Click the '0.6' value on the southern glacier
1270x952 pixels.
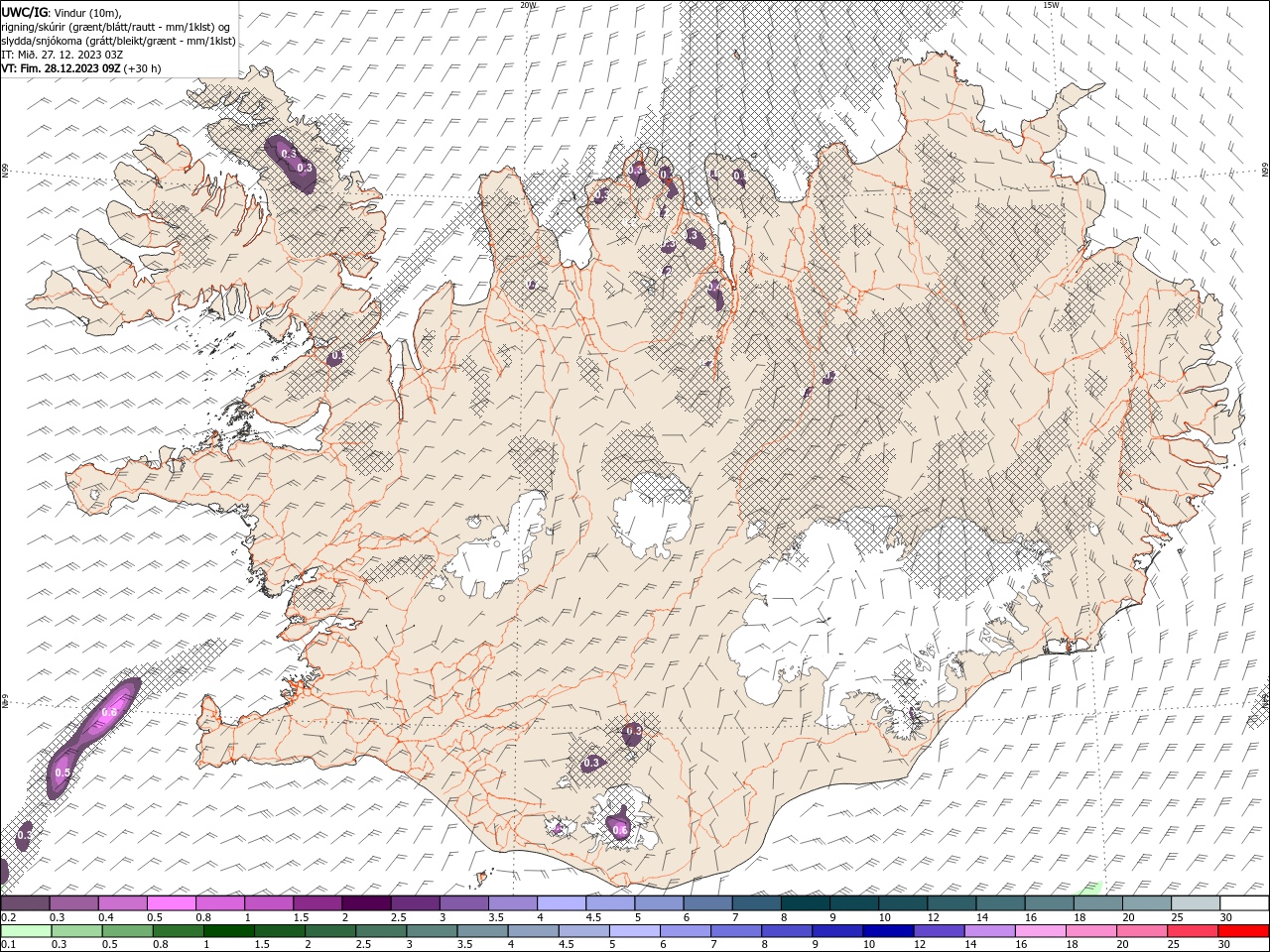tap(620, 829)
